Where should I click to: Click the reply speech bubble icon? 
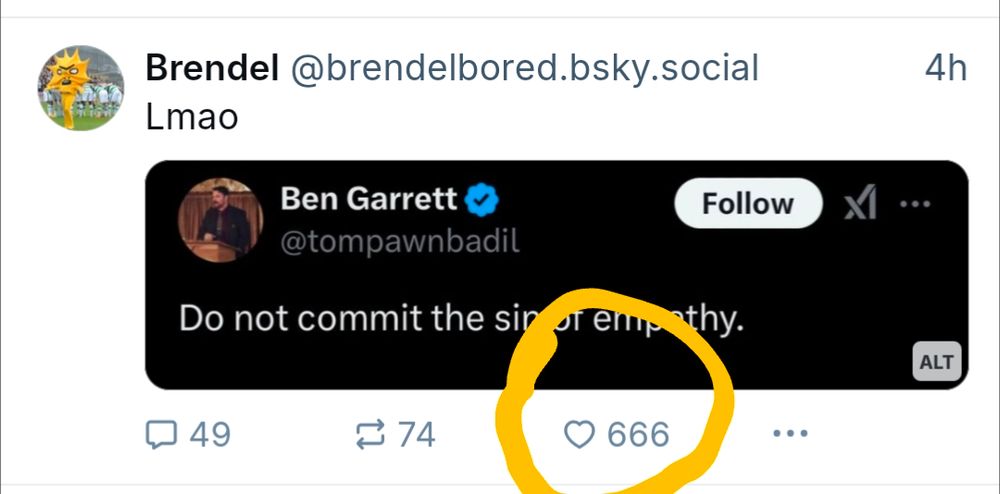tap(161, 434)
